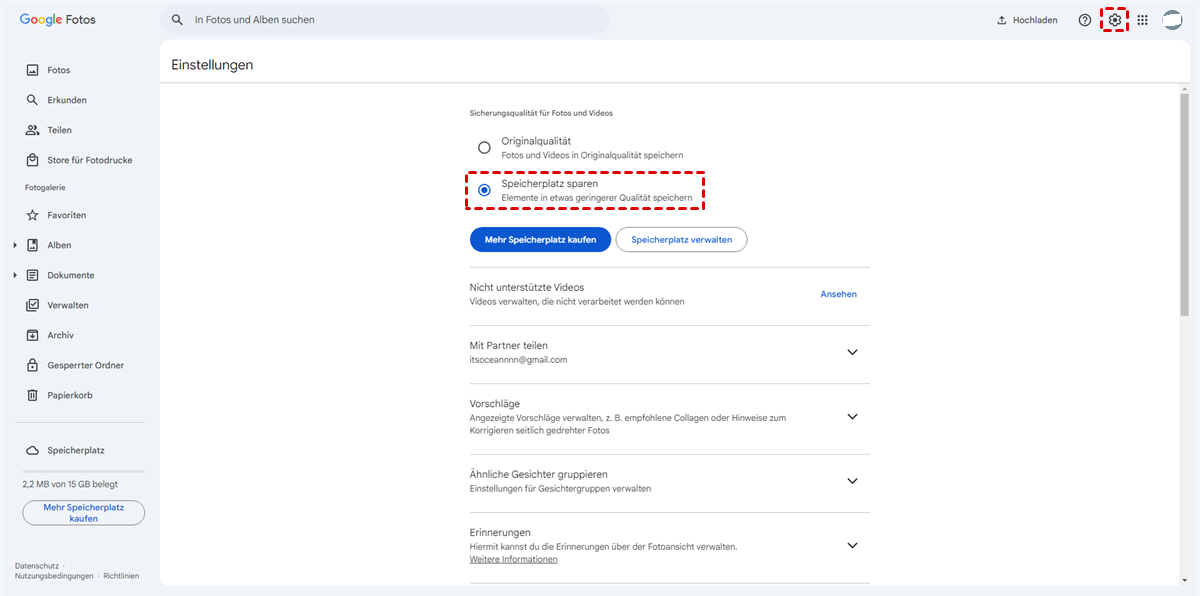Select the Originalqualität radio option
1200x596 pixels.
click(484, 148)
